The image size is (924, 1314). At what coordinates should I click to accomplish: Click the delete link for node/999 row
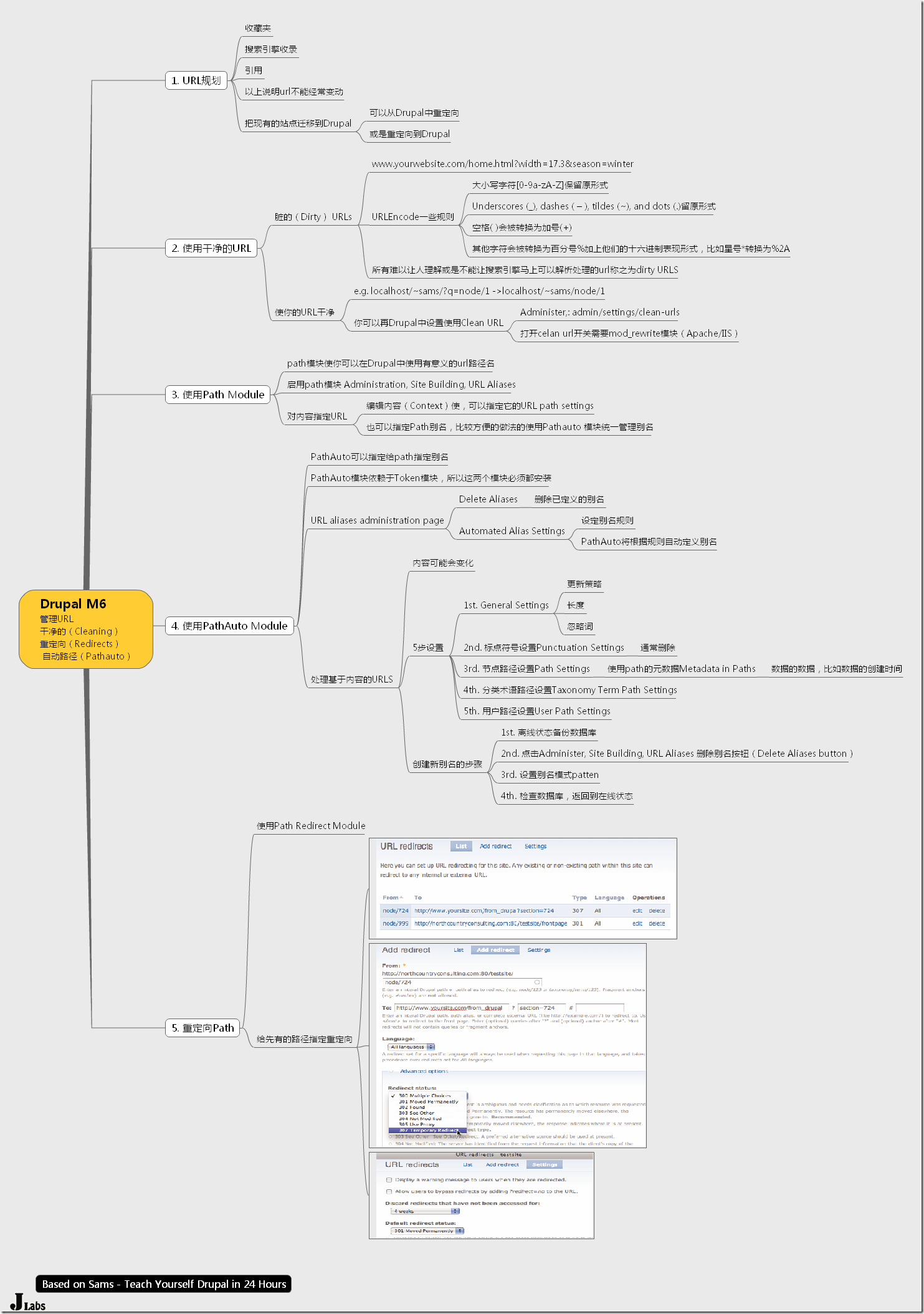(x=657, y=924)
